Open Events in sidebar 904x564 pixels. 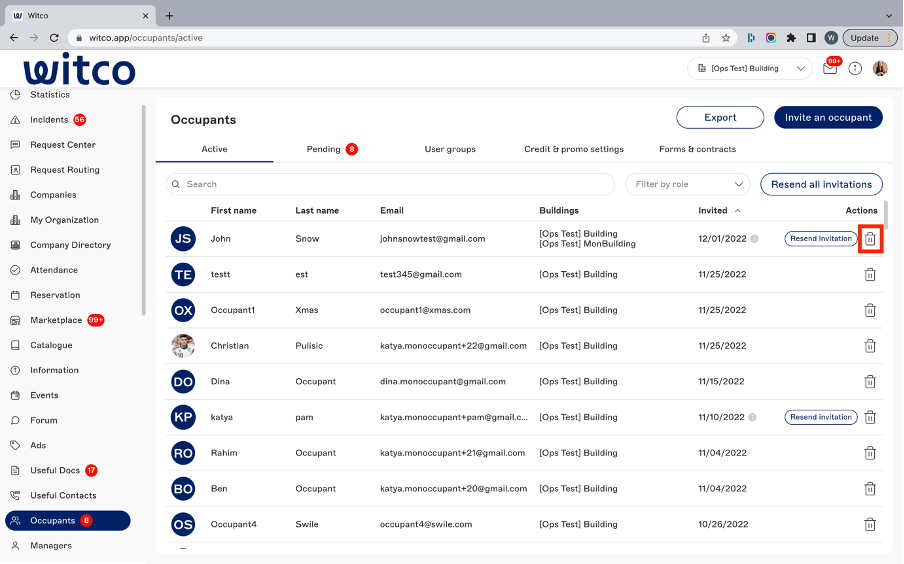pos(44,396)
